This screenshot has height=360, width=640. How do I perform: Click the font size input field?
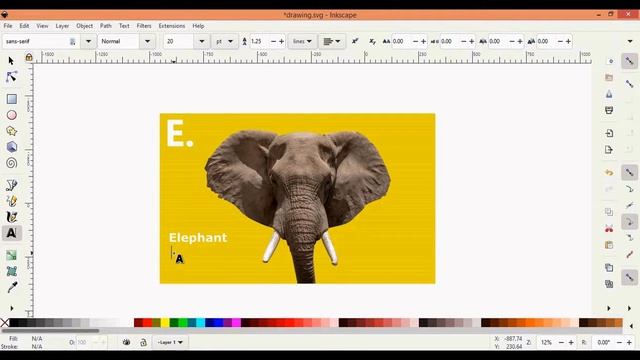(178, 41)
